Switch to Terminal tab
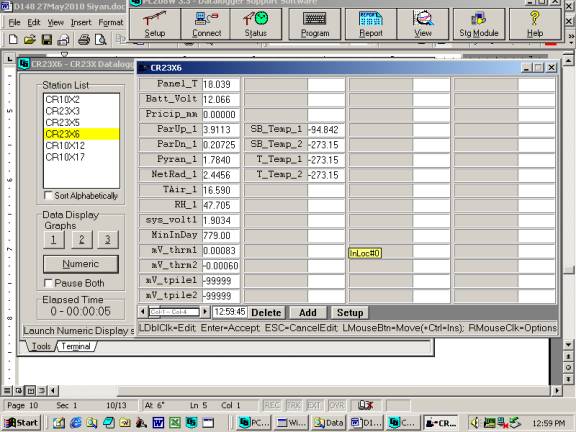The width and height of the screenshot is (576, 432). [76, 346]
